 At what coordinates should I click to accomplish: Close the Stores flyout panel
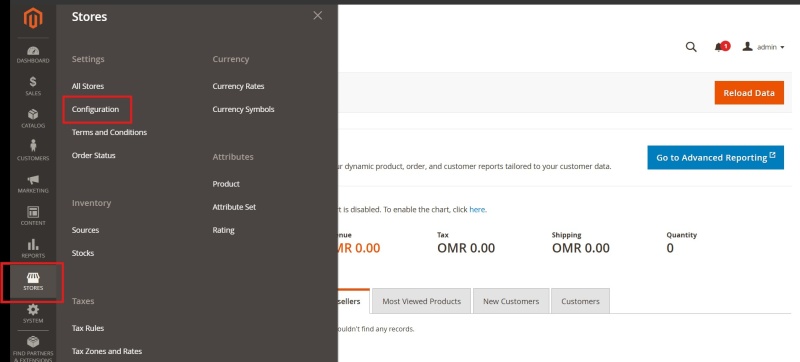317,16
